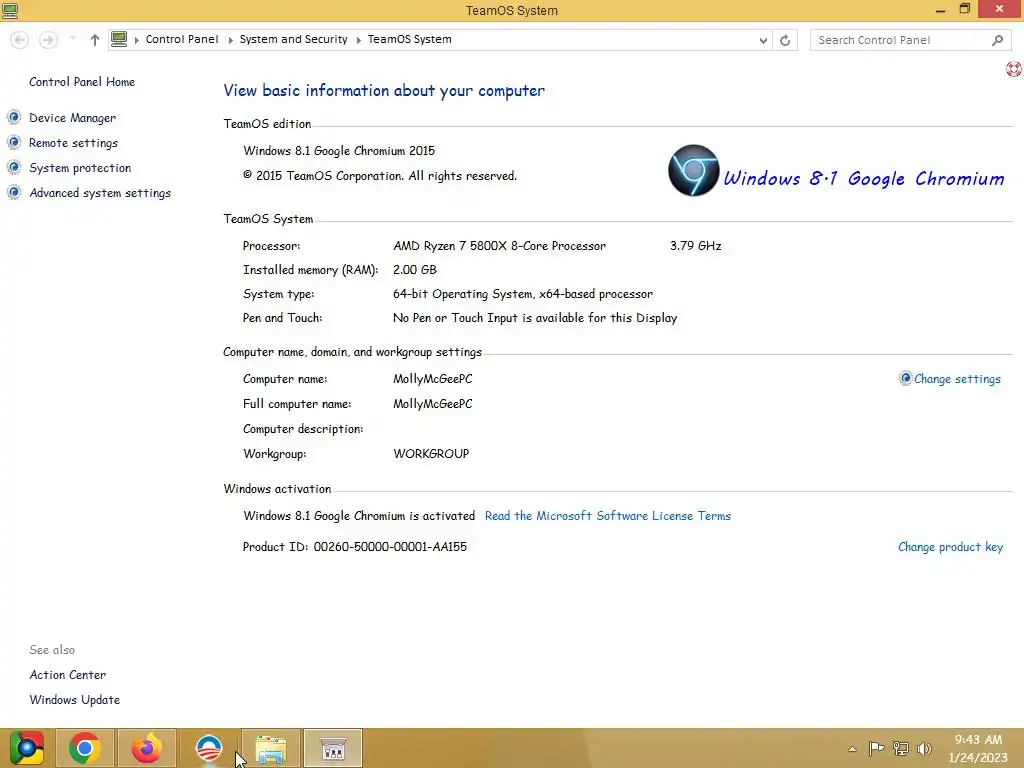Go up one level with up arrow
This screenshot has height=768, width=1024.
pos(95,40)
